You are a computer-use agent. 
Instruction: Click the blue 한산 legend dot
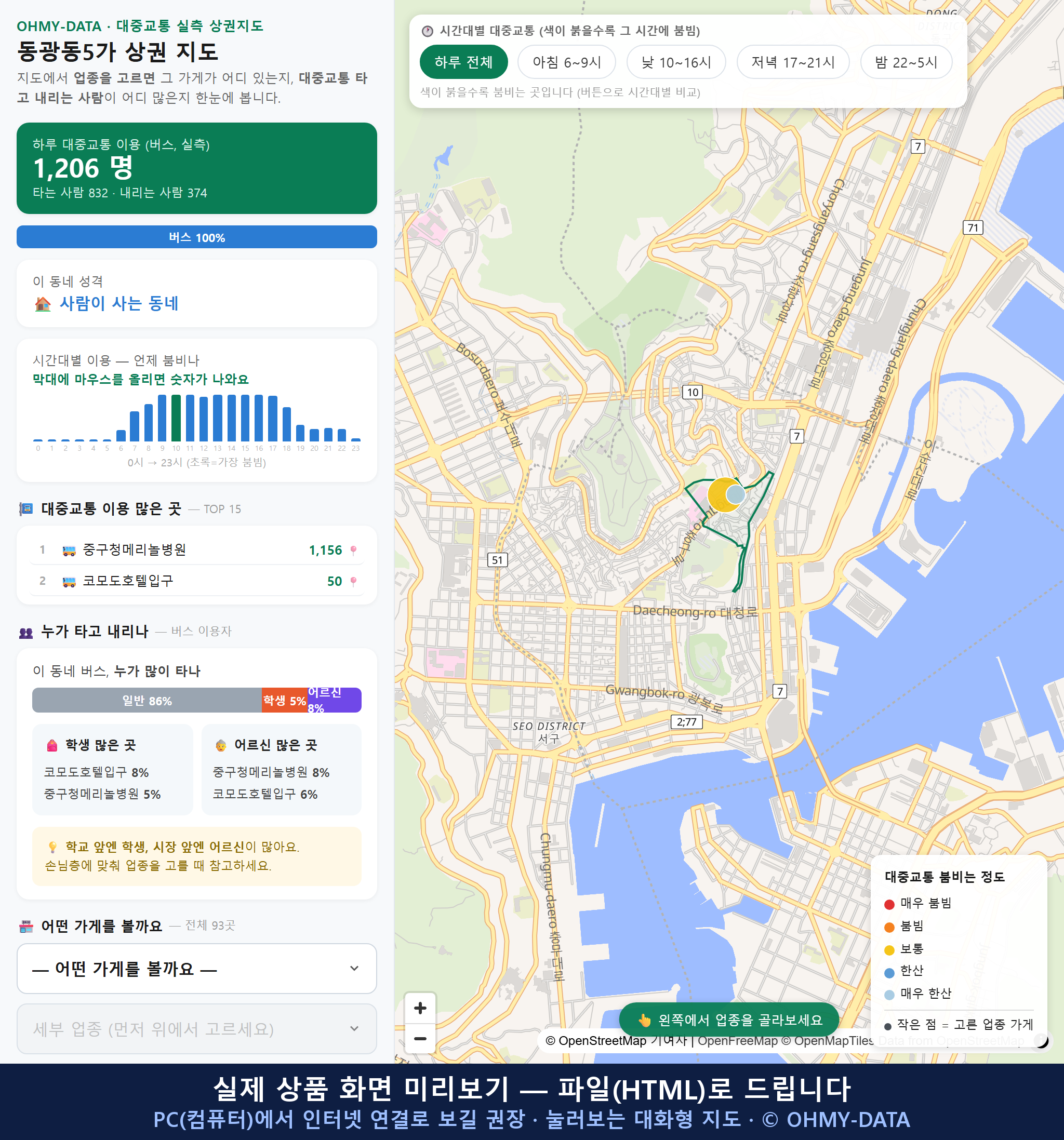click(x=889, y=973)
